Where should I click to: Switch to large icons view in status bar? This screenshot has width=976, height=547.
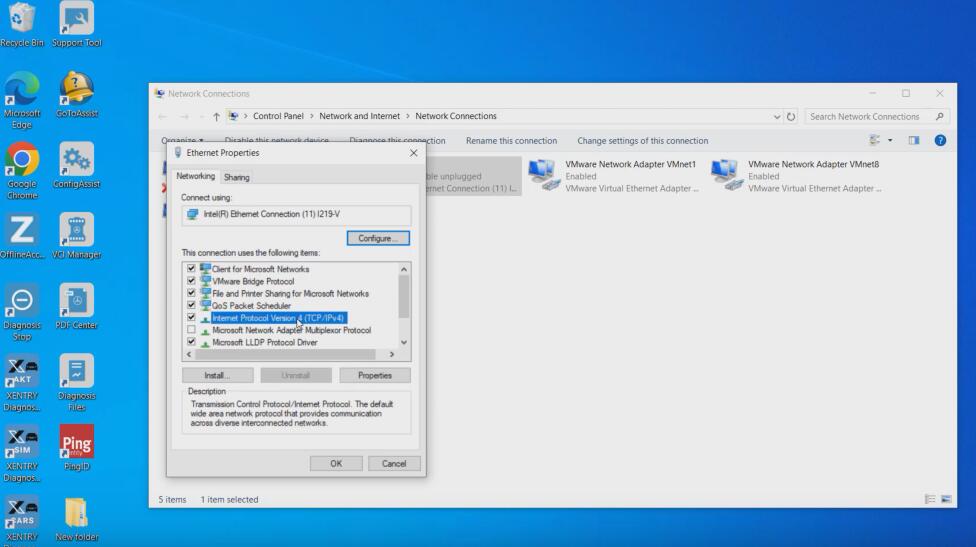click(946, 499)
